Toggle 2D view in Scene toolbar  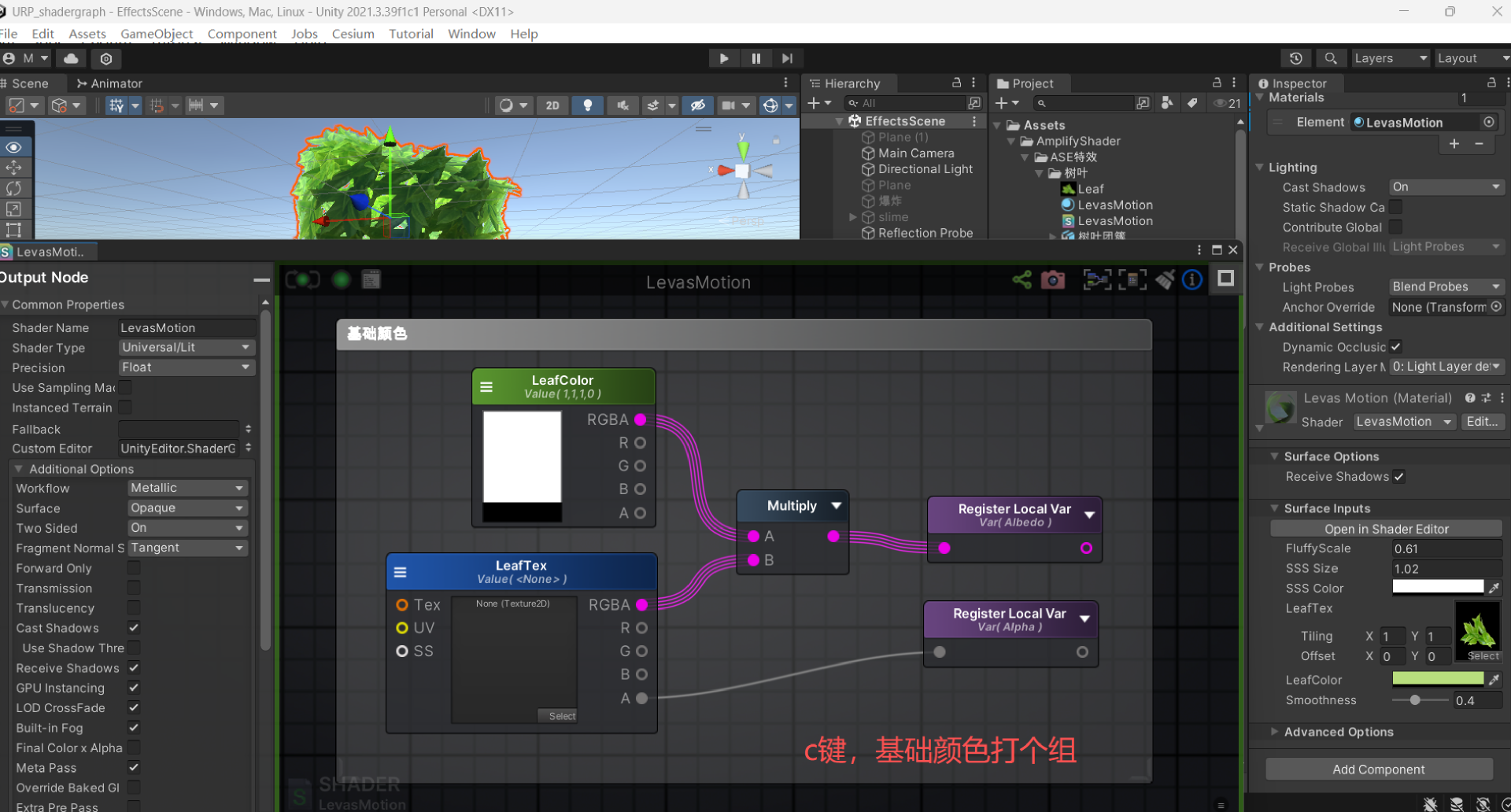(x=552, y=105)
